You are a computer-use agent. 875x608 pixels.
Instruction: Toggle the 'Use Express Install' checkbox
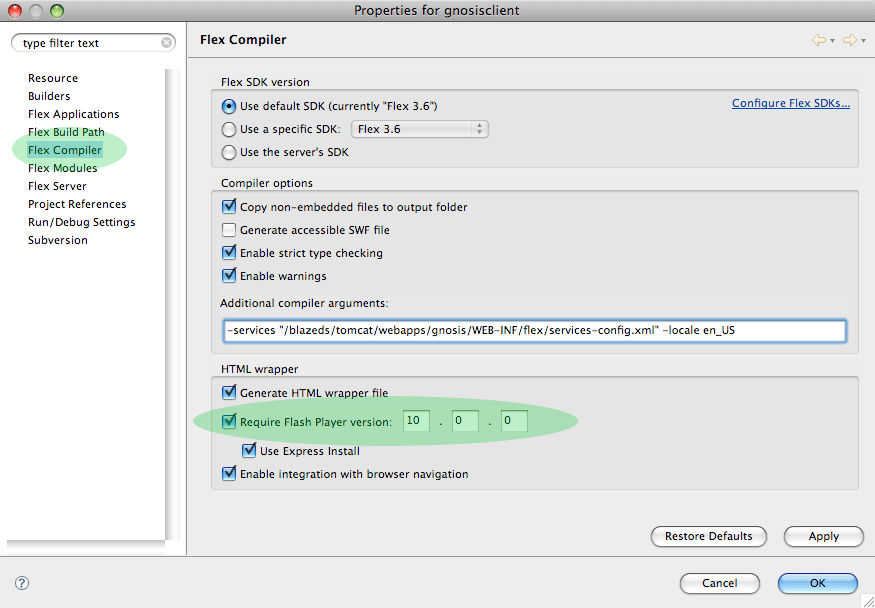[250, 451]
